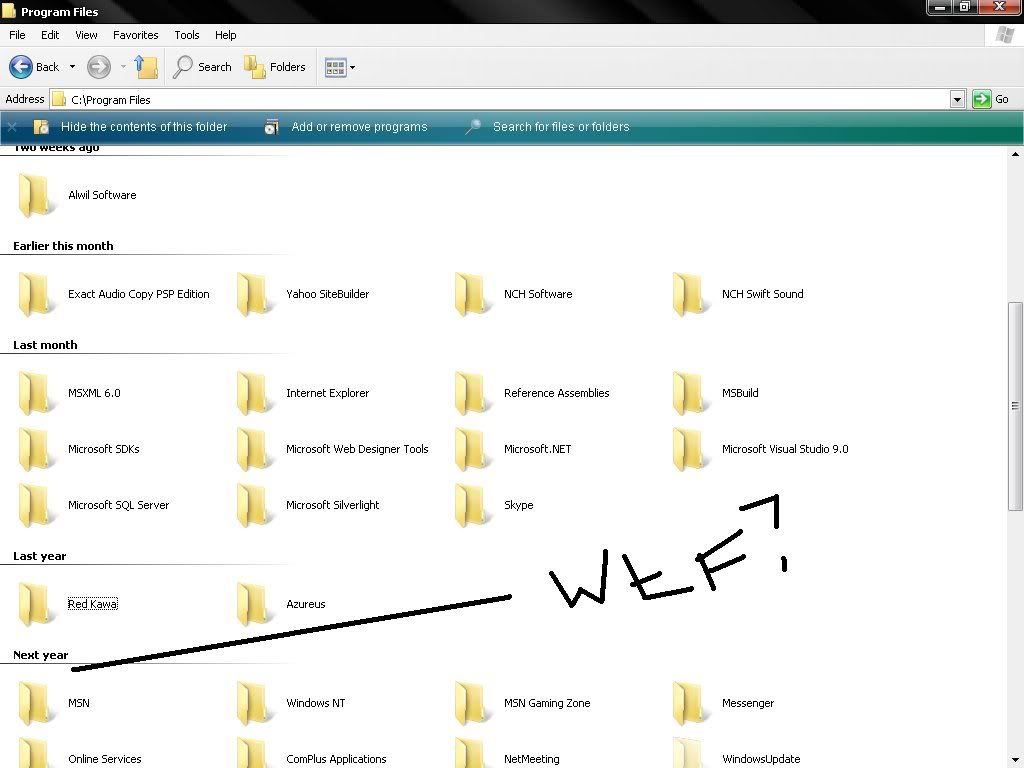1024x768 pixels.
Task: Click the 'Last month' group header
Action: coord(45,345)
